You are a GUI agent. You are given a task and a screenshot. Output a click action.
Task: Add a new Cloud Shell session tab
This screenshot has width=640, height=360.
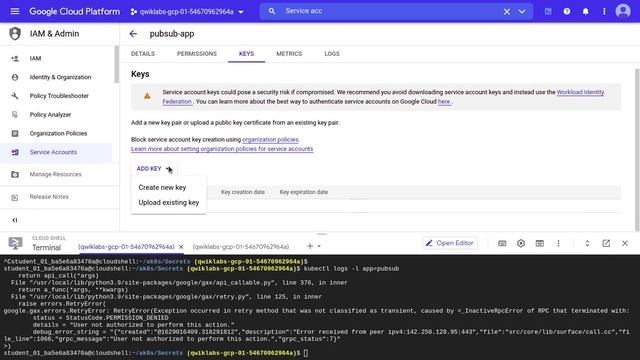[310, 246]
